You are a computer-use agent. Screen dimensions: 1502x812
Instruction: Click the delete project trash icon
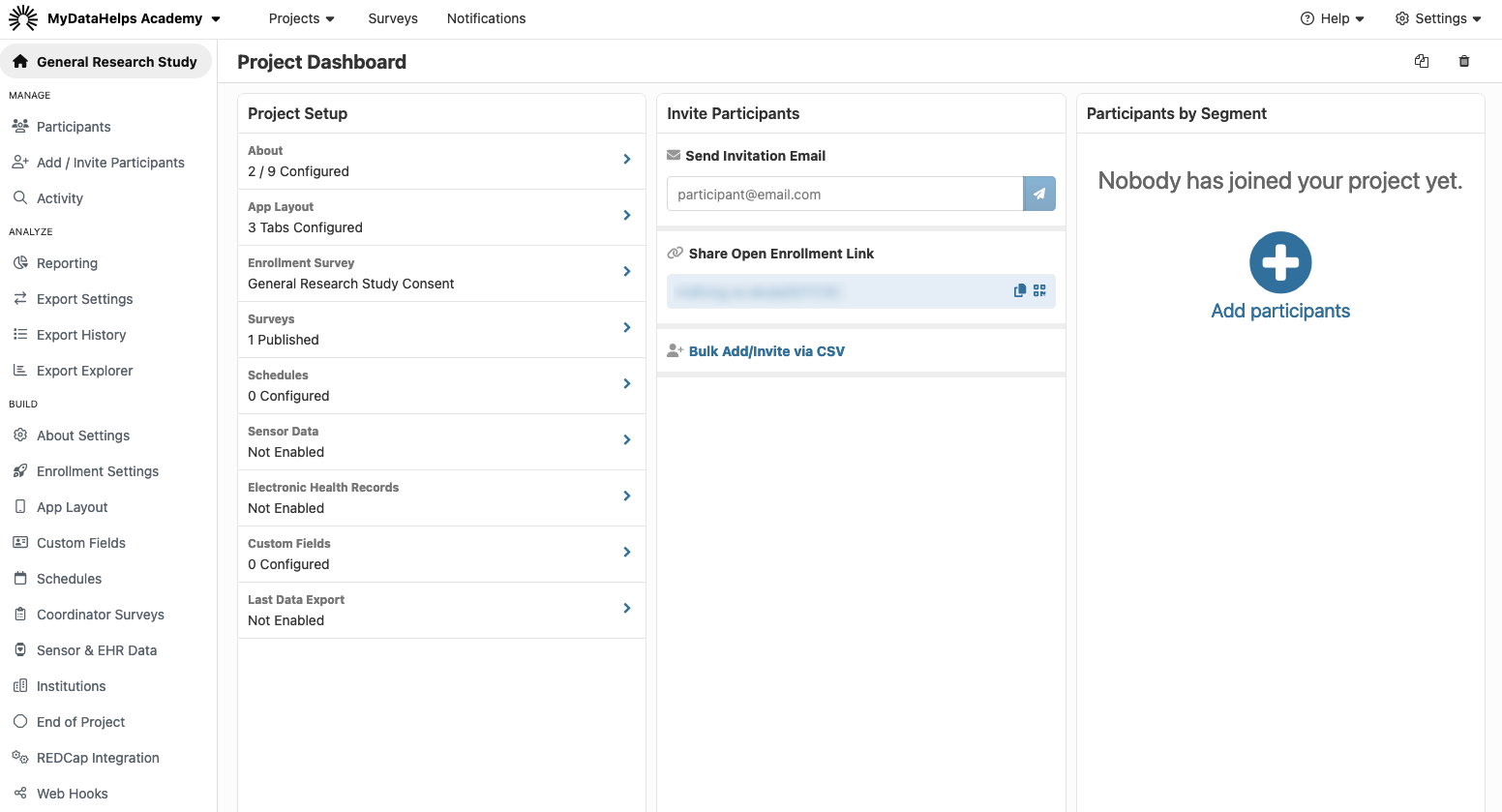(x=1463, y=61)
